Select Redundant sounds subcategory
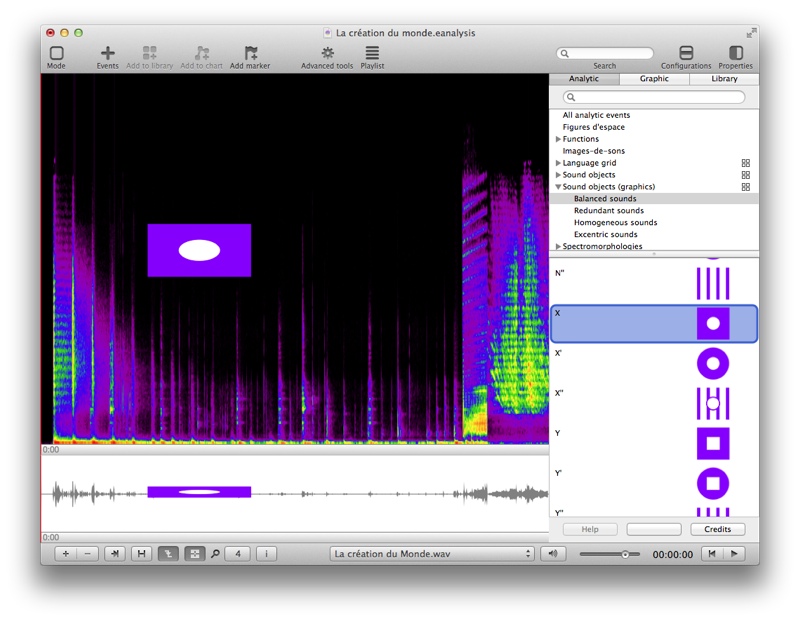The width and height of the screenshot is (800, 621). point(654,211)
